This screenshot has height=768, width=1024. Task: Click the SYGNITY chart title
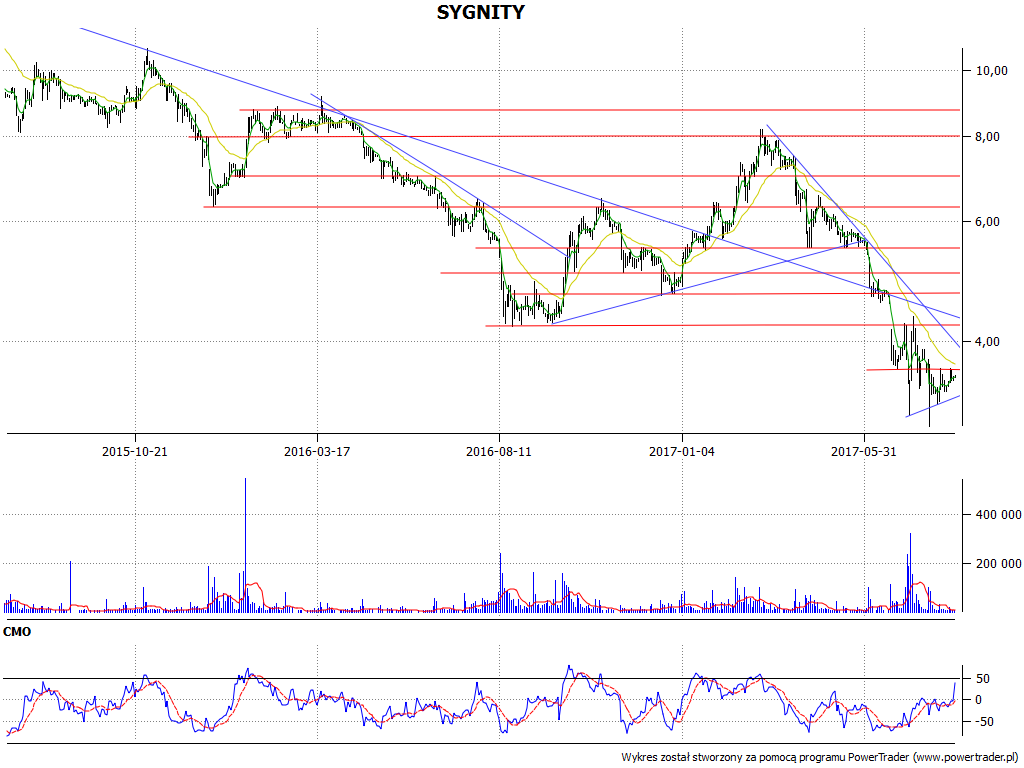480,12
